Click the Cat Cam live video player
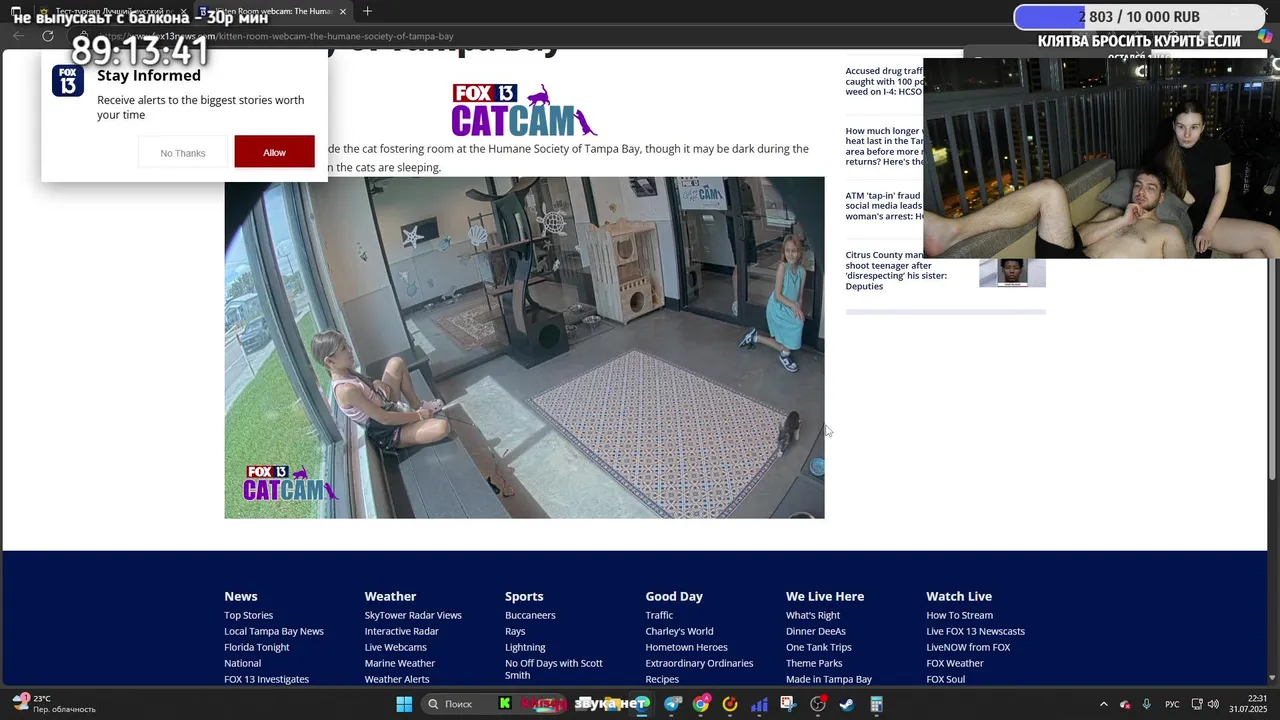This screenshot has width=1280, height=720. (524, 347)
